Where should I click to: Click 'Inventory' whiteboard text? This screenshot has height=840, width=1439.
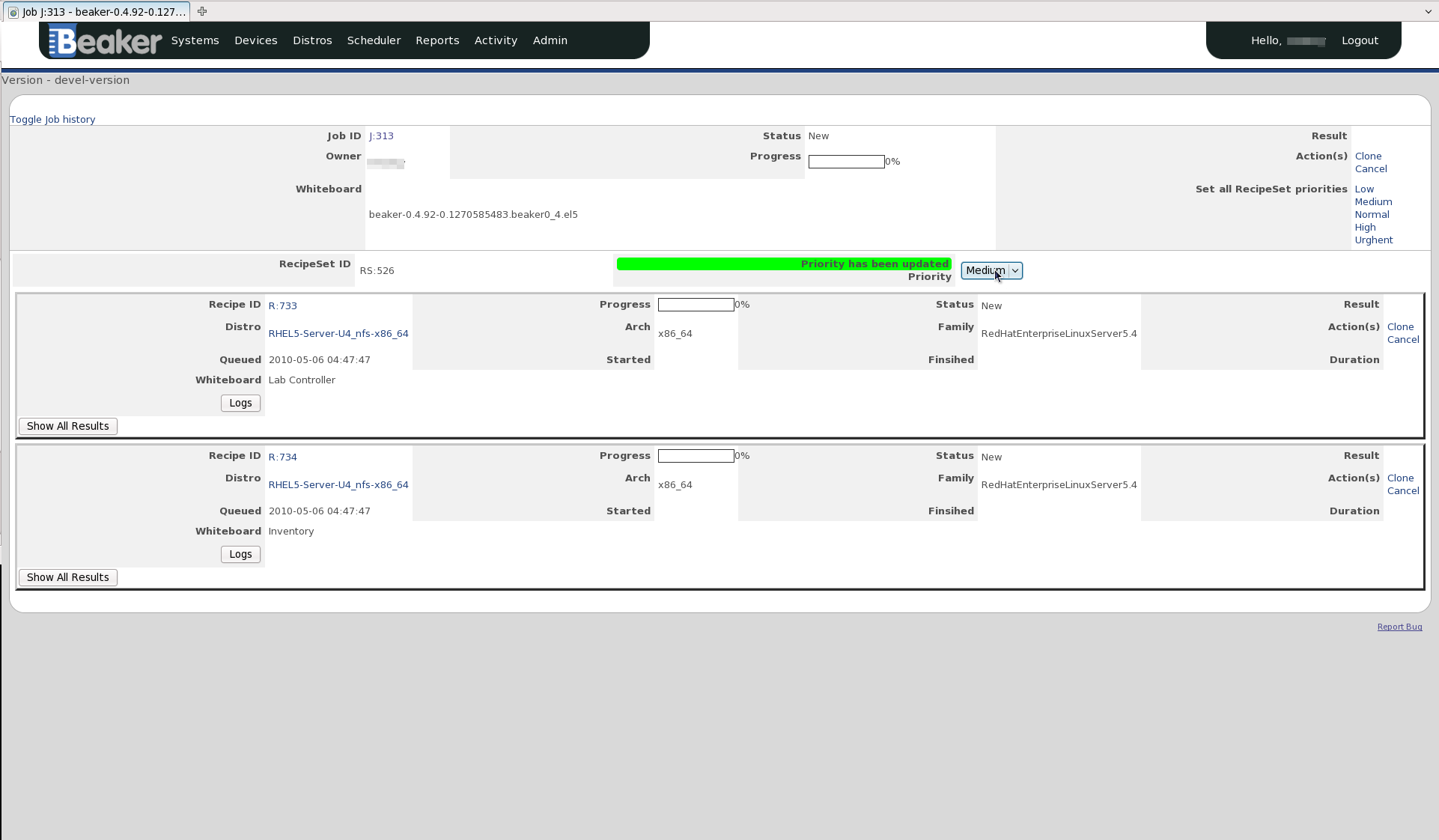(290, 532)
